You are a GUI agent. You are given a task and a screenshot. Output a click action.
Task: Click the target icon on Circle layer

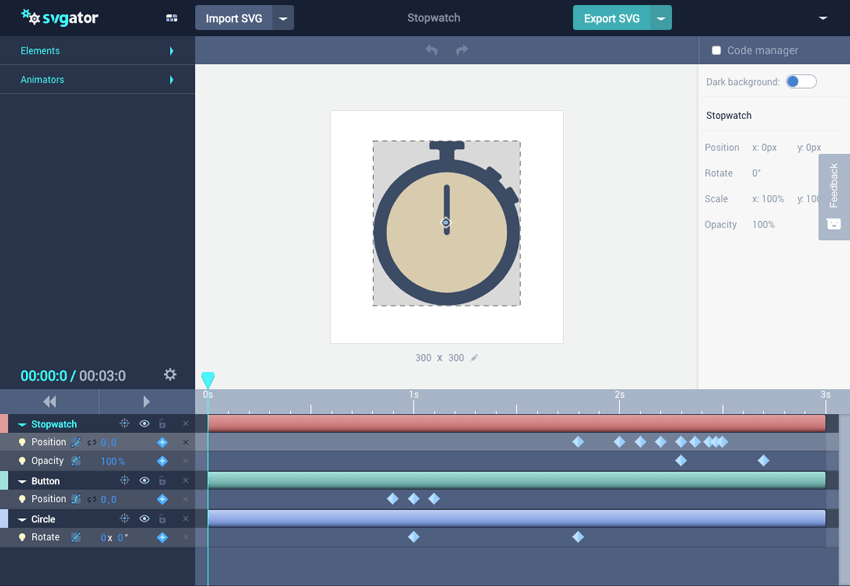[125, 519]
